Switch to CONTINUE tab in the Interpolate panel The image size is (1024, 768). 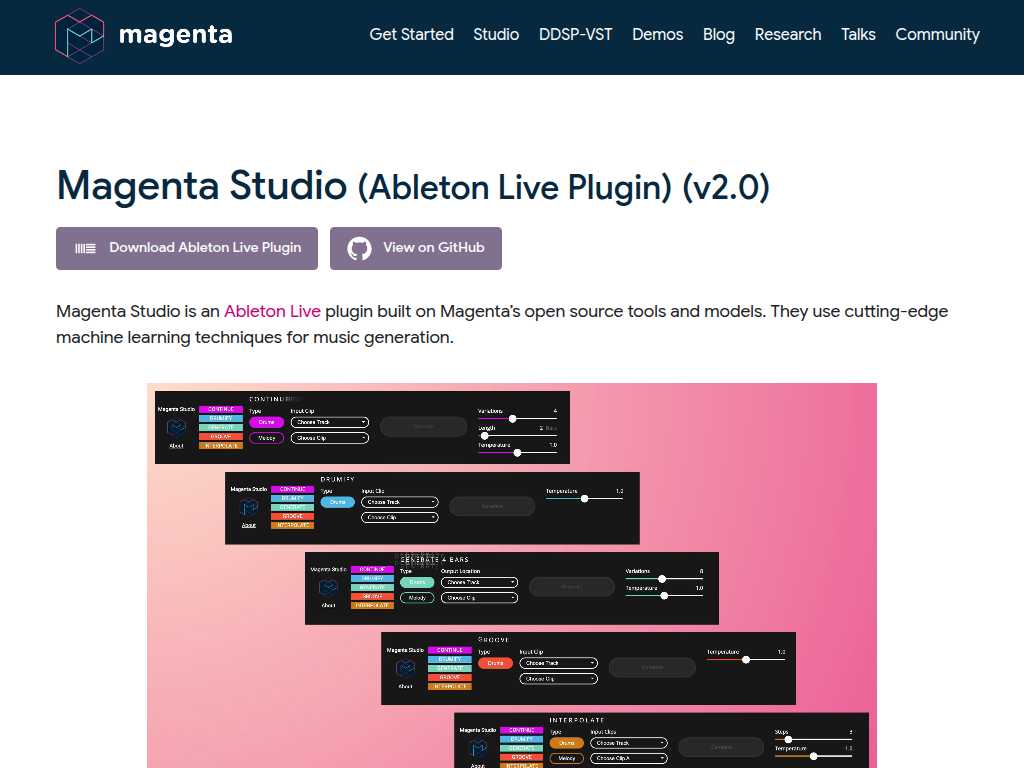point(522,730)
